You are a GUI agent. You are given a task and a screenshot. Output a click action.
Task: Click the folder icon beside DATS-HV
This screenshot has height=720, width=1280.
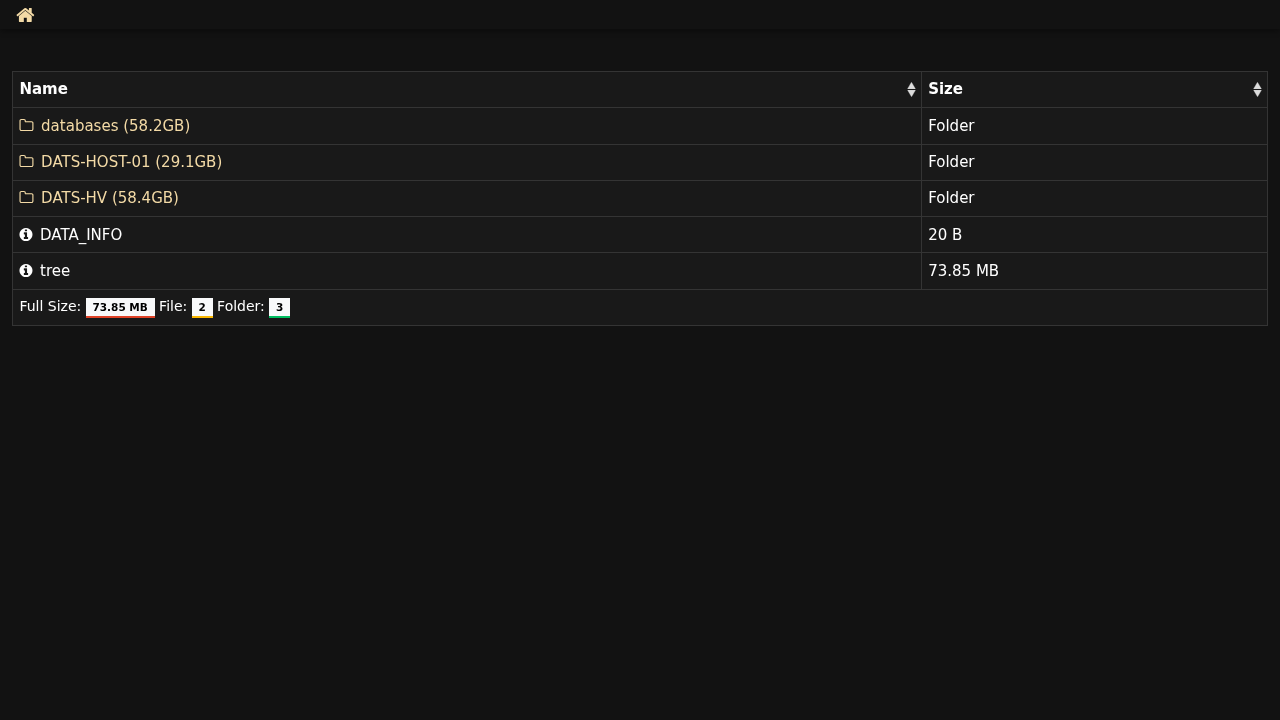coord(26,198)
